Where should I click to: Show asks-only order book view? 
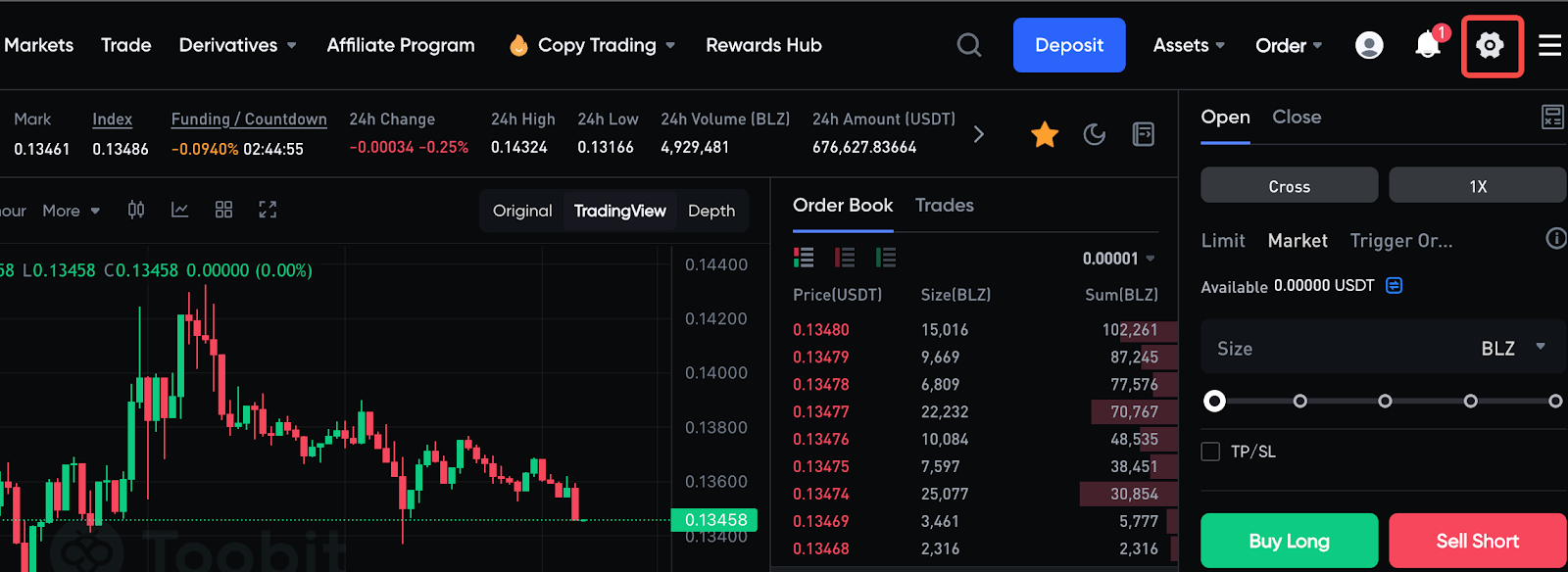[x=845, y=258]
